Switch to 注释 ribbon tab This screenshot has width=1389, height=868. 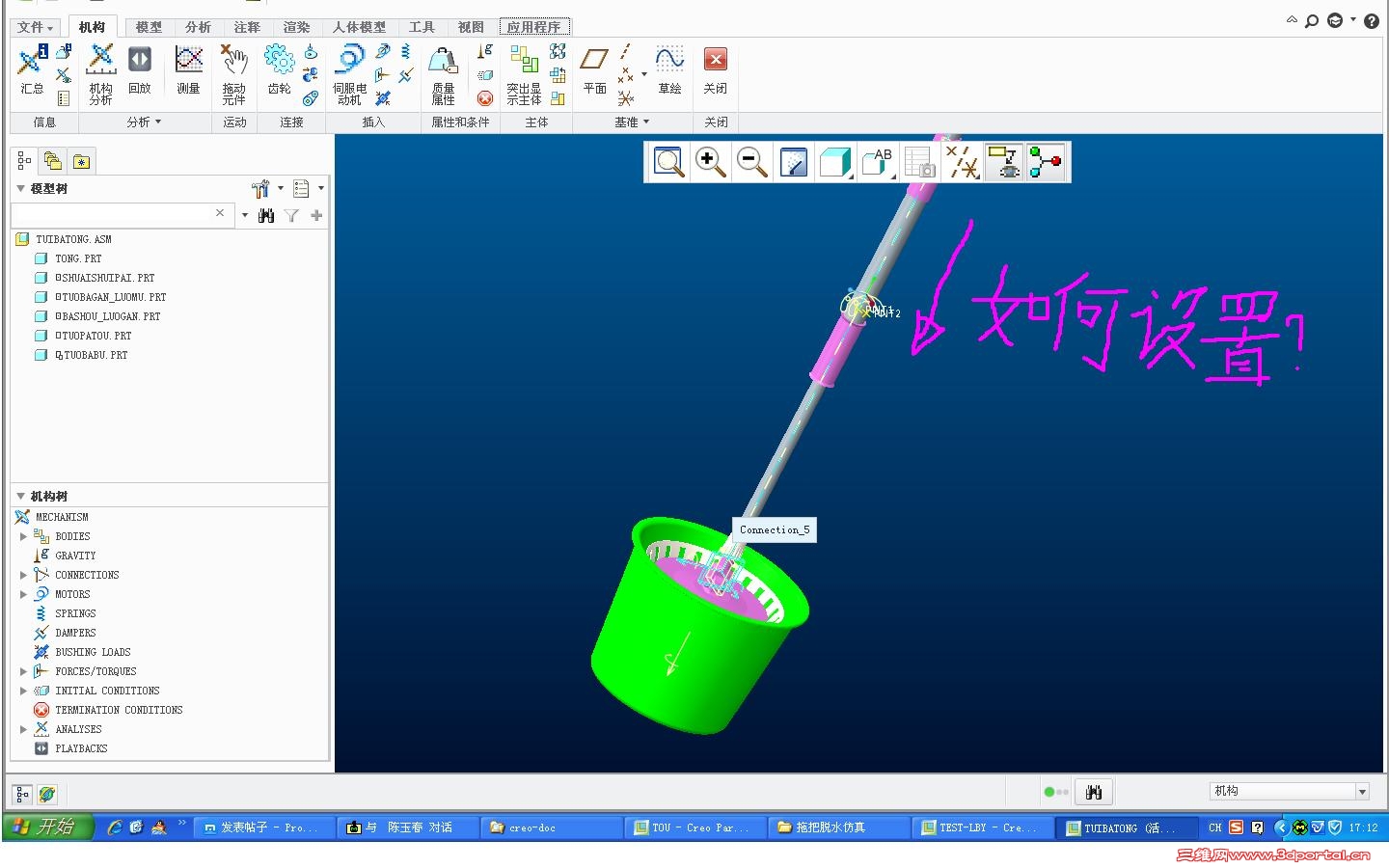point(247,27)
